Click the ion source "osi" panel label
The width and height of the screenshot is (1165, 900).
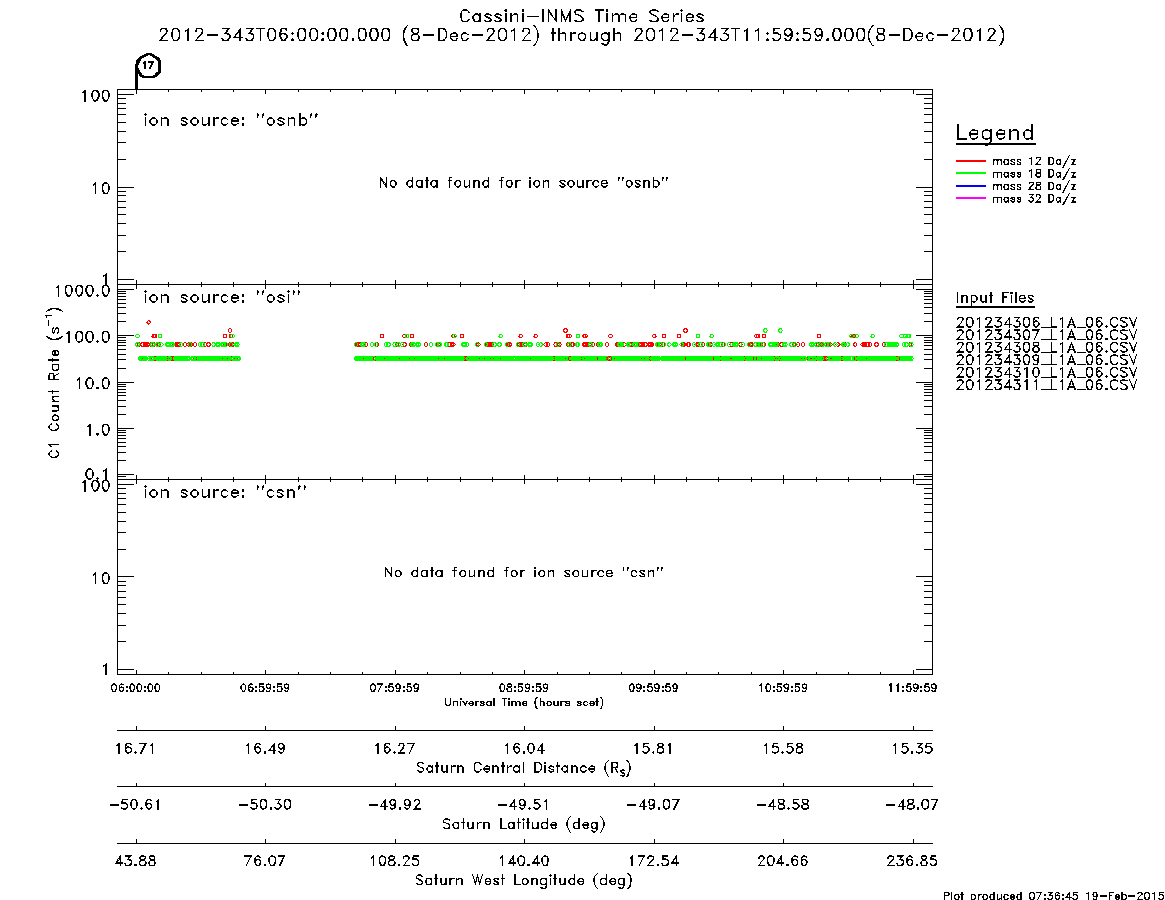(x=222, y=297)
